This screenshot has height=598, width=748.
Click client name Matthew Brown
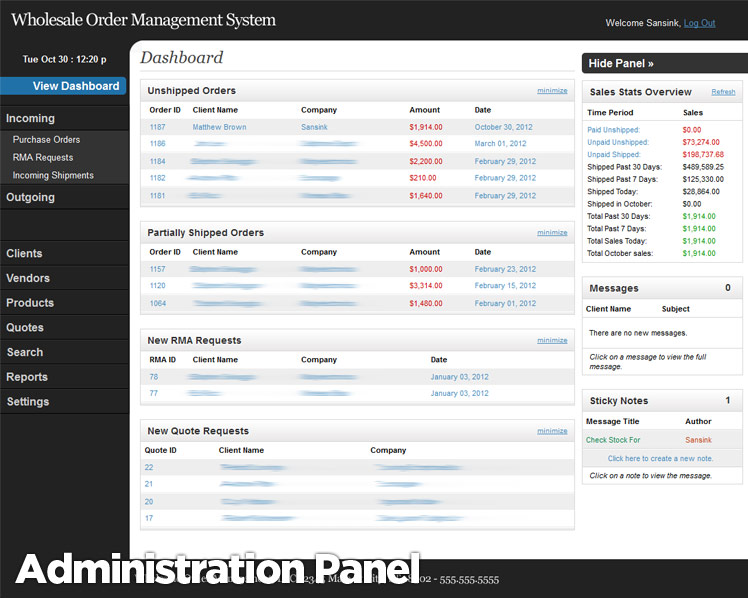click(219, 127)
